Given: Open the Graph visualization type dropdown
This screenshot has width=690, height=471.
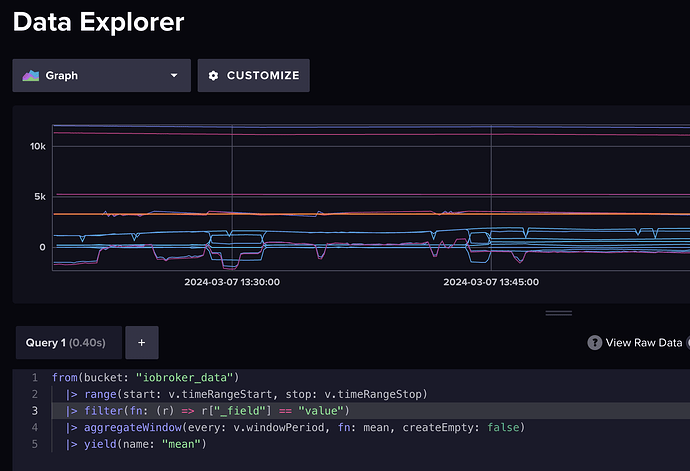Looking at the screenshot, I should click(100, 75).
